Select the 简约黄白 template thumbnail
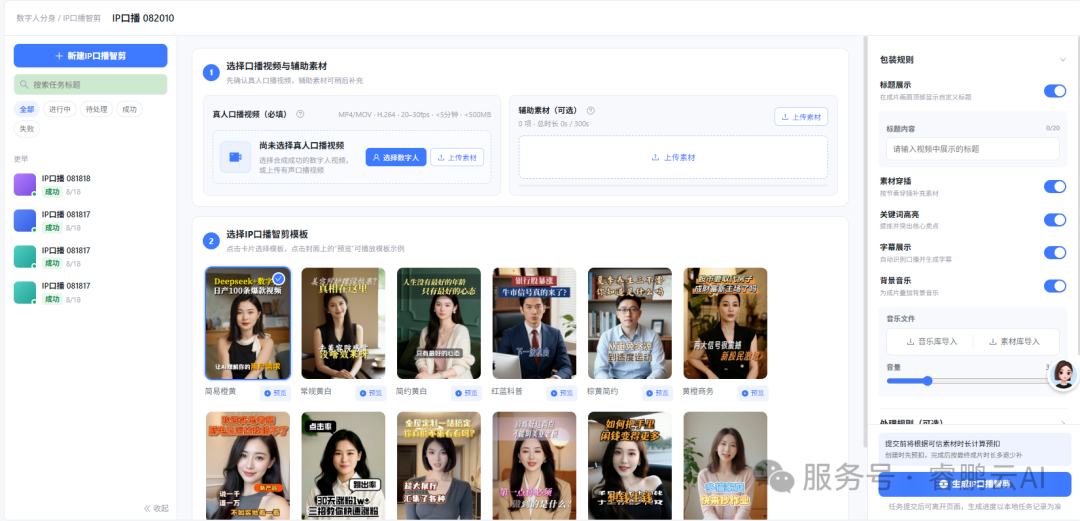1080x521 pixels. (x=439, y=323)
